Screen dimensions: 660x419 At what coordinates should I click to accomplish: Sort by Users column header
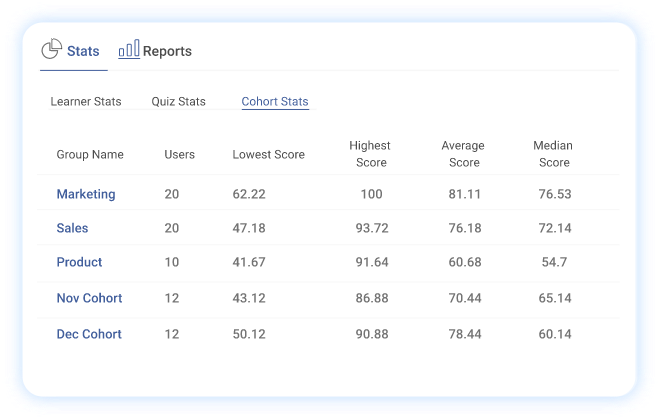[180, 155]
